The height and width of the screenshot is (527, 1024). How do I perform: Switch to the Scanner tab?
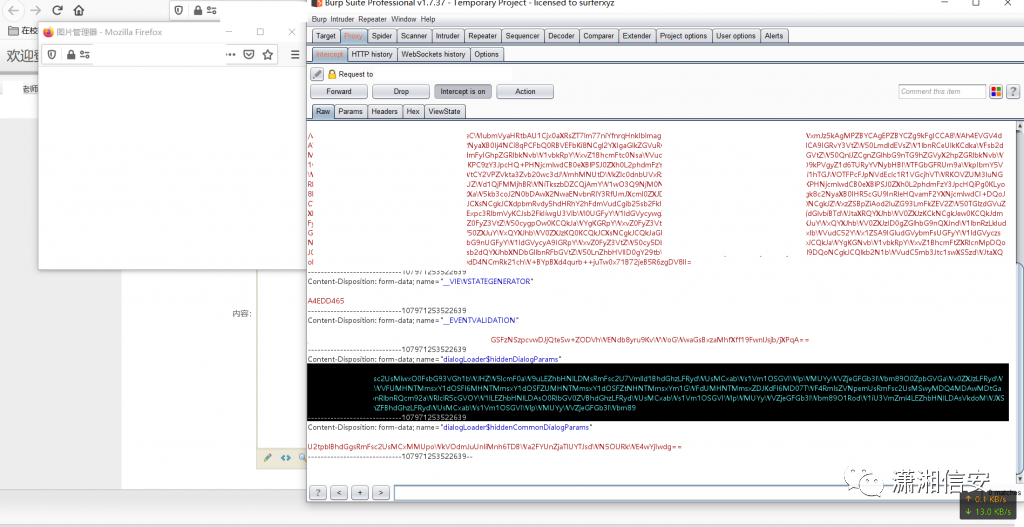click(414, 36)
